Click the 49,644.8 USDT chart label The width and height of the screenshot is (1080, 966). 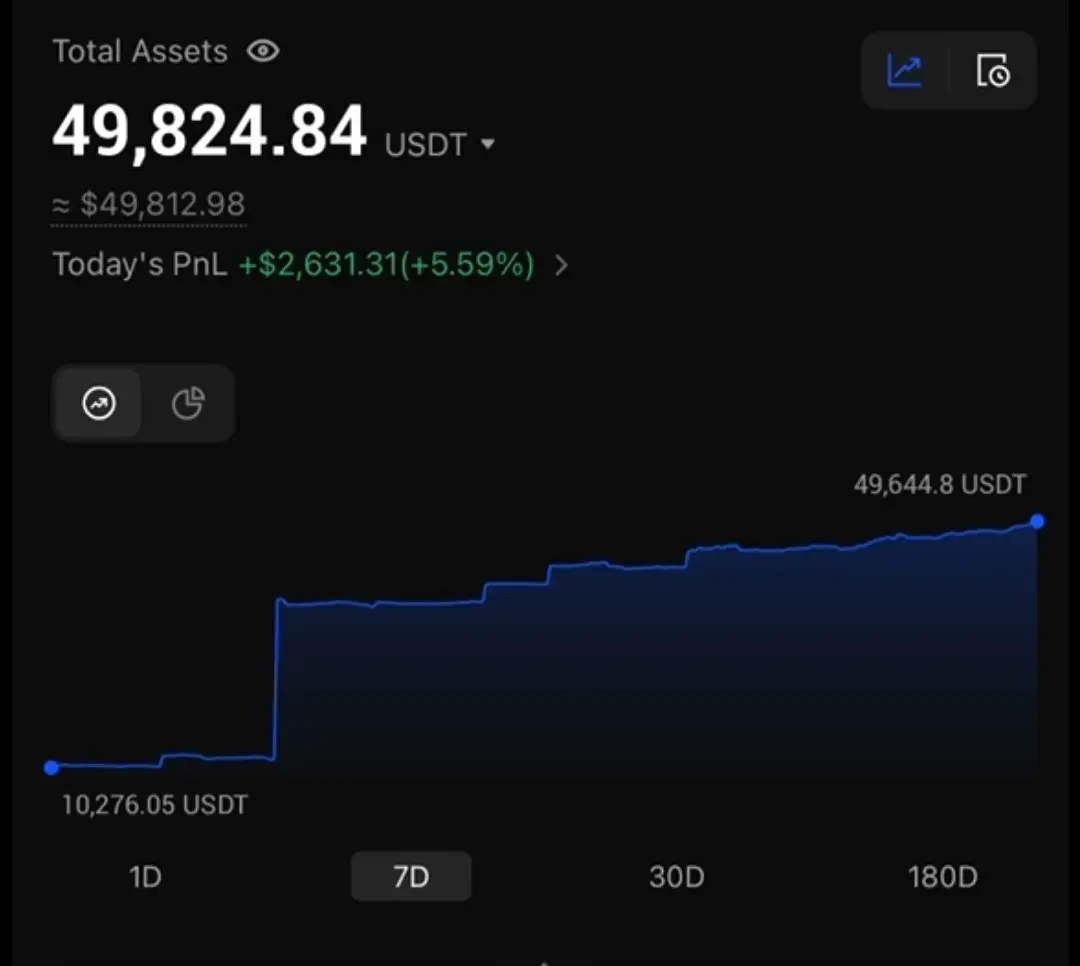(940, 484)
